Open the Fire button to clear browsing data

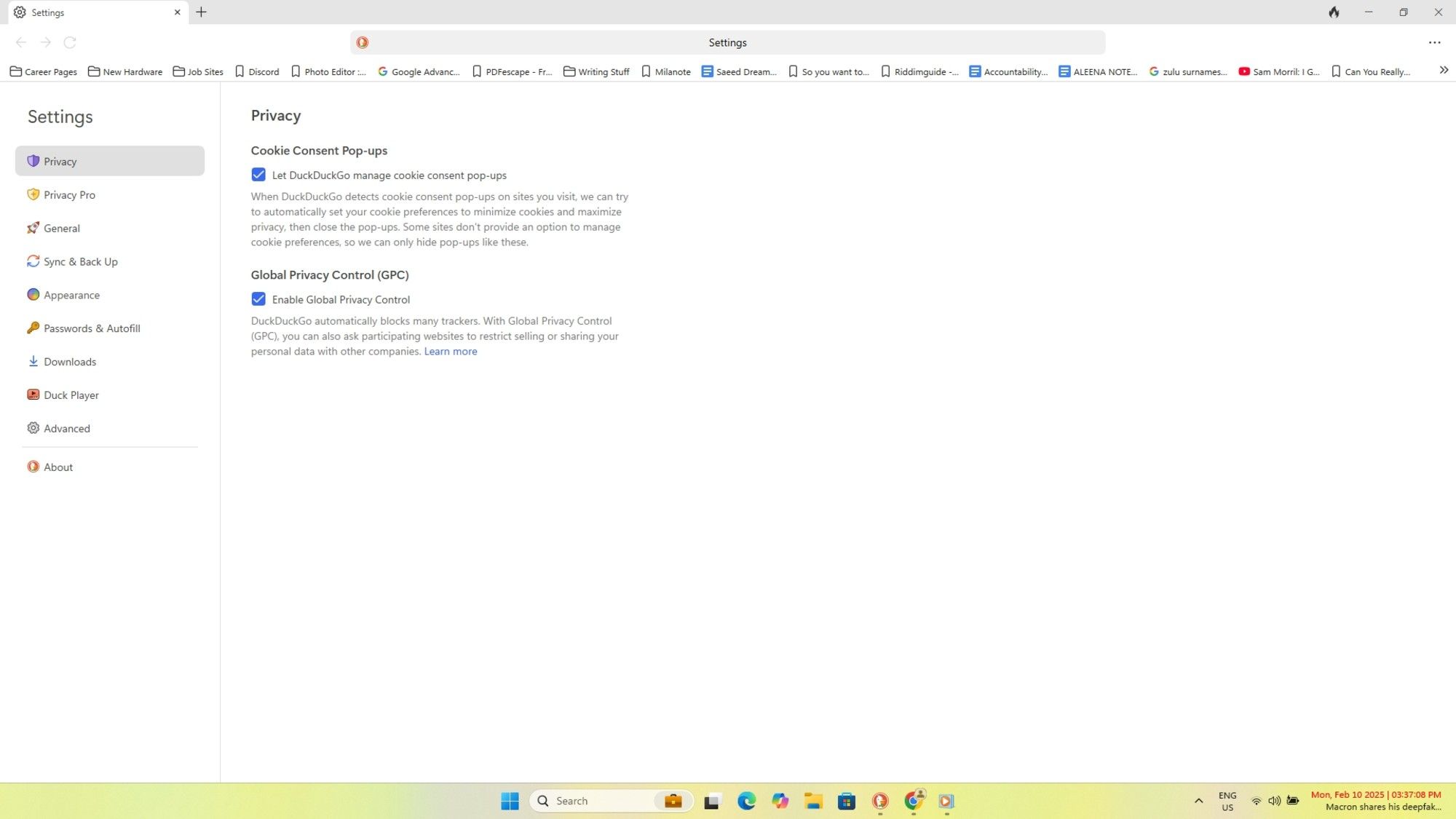pos(1334,12)
